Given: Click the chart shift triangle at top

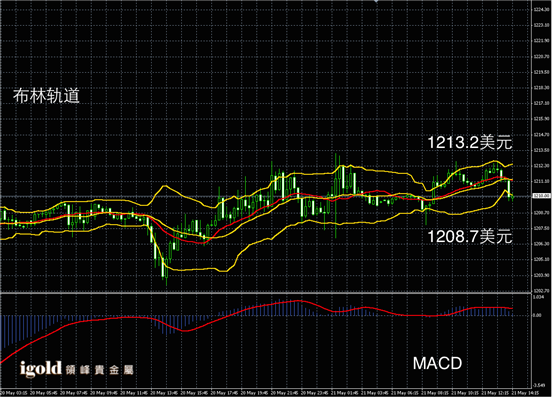Looking at the screenshot, I should [x=376, y=1].
